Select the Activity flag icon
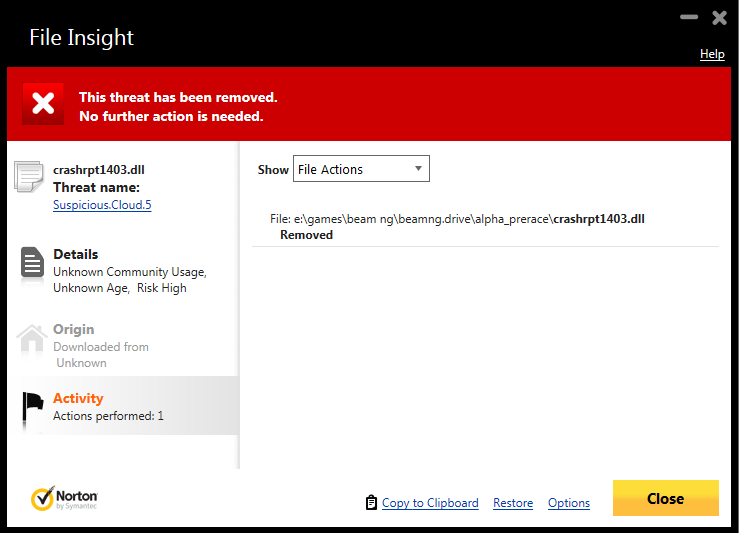 point(33,407)
